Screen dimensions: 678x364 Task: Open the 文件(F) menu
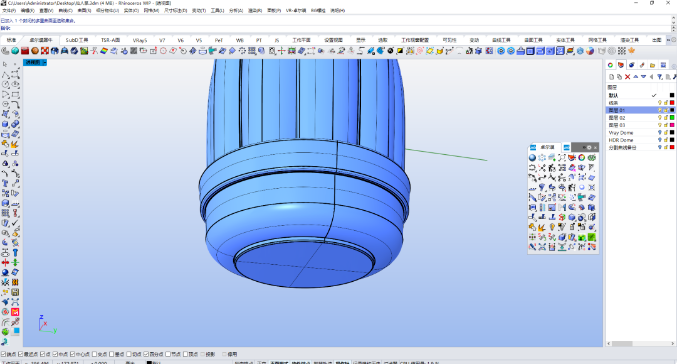tap(9, 10)
